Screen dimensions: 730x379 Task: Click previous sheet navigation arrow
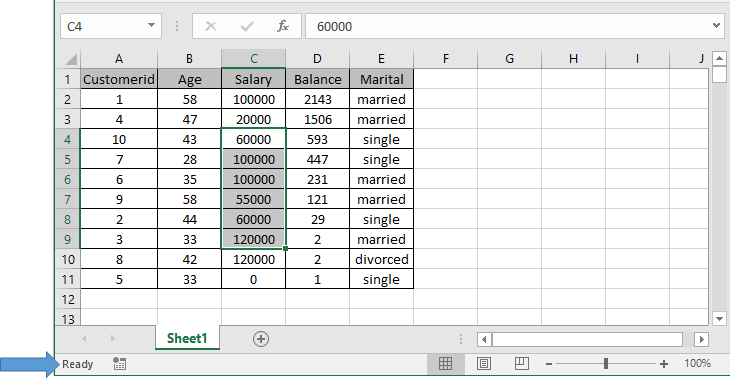click(84, 338)
